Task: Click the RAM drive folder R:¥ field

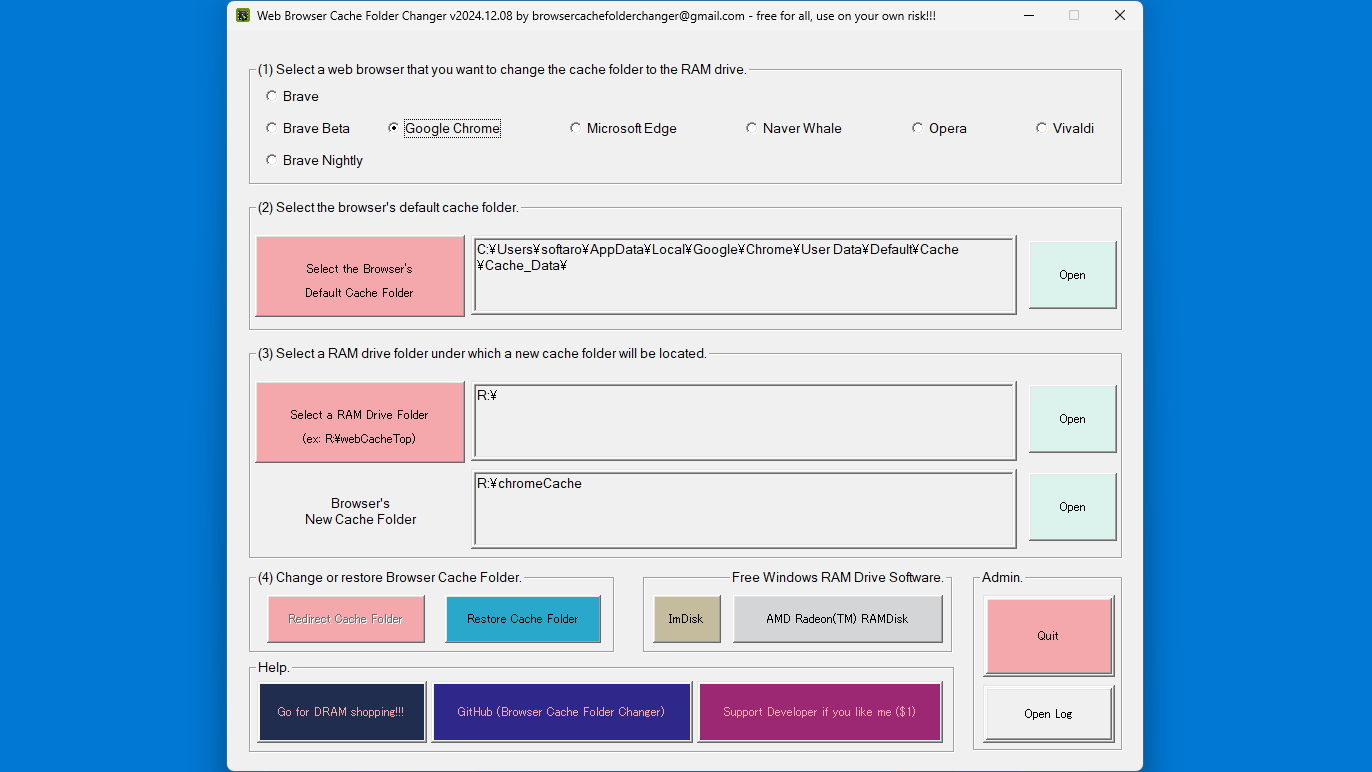Action: point(744,420)
